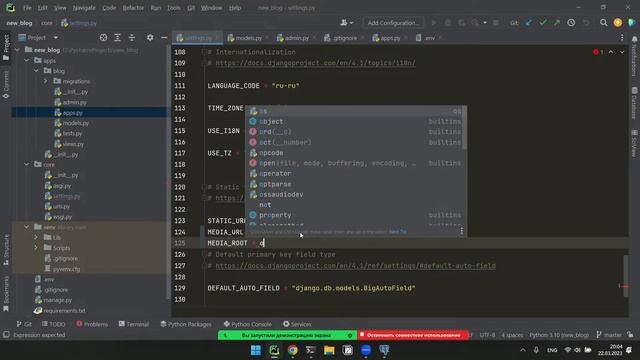640x360 pixels.
Task: Open the Database side panel
Action: (x=634, y=102)
